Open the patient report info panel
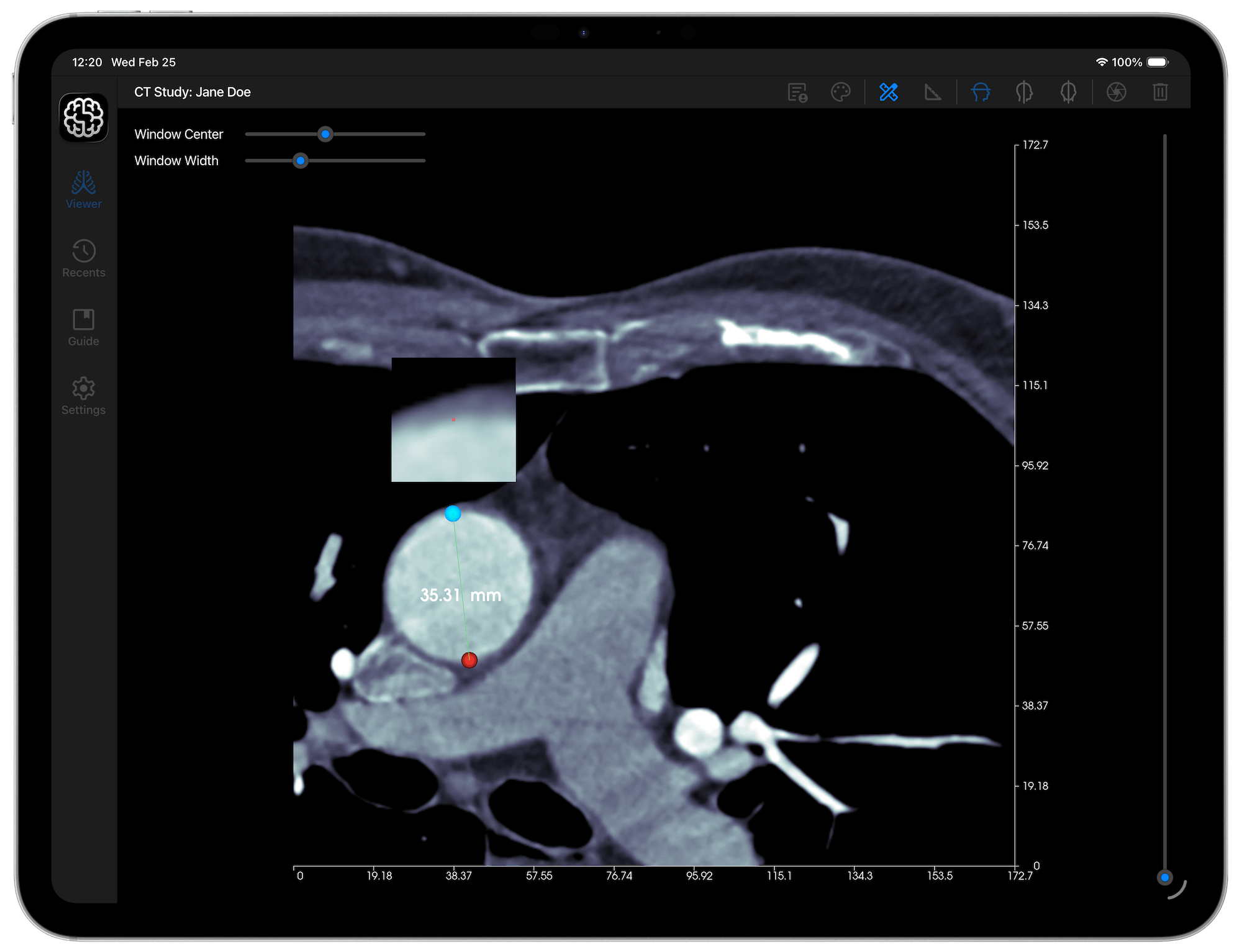The image size is (1242, 952). click(x=798, y=92)
